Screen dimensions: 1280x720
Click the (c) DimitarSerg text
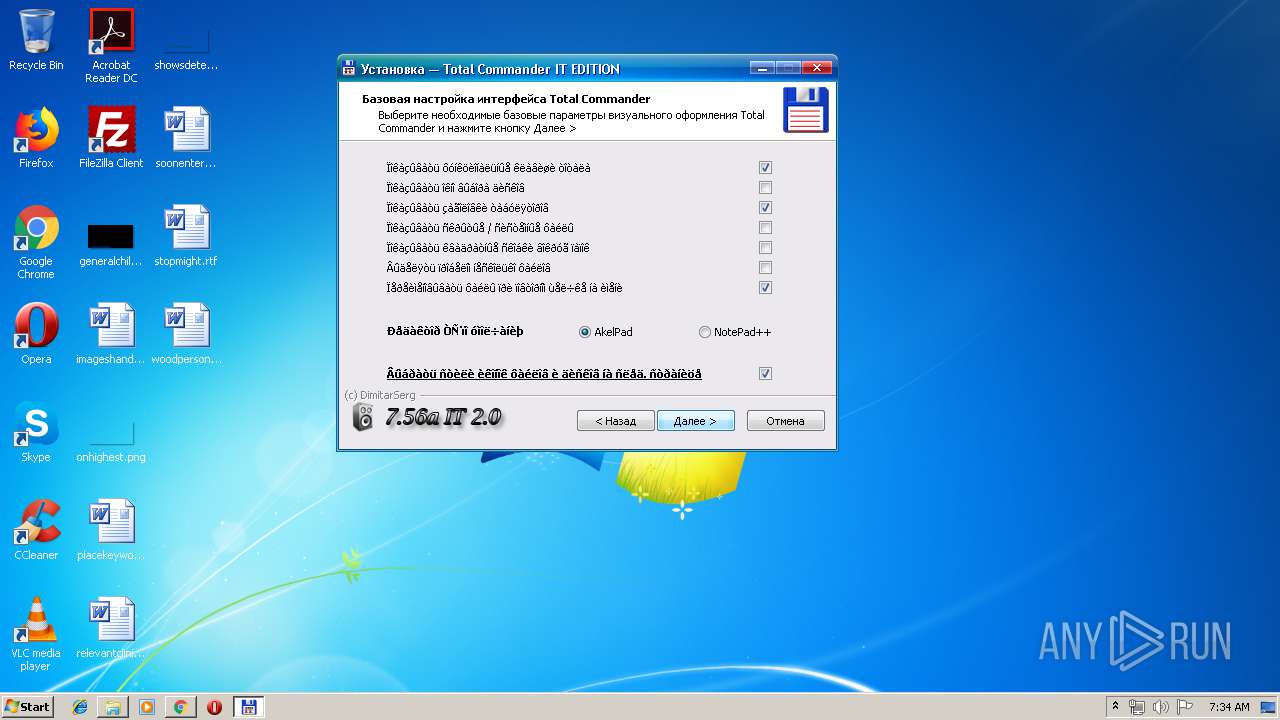click(x=380, y=395)
